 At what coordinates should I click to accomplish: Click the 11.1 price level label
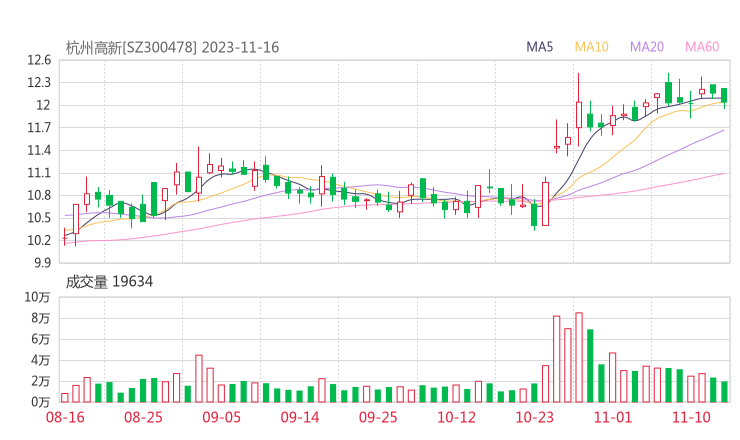pyautogui.click(x=38, y=173)
